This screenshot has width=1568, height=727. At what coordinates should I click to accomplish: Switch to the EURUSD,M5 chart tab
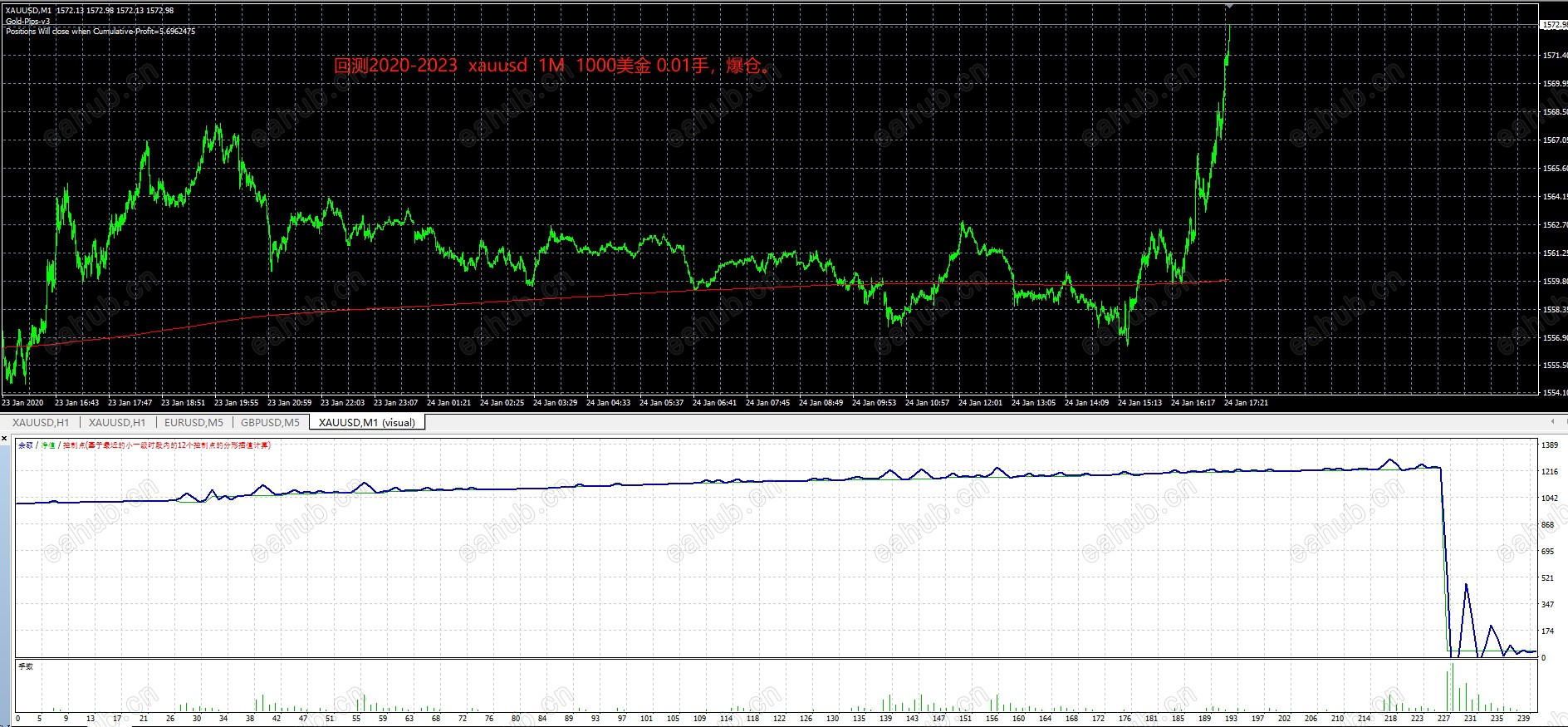(x=194, y=422)
